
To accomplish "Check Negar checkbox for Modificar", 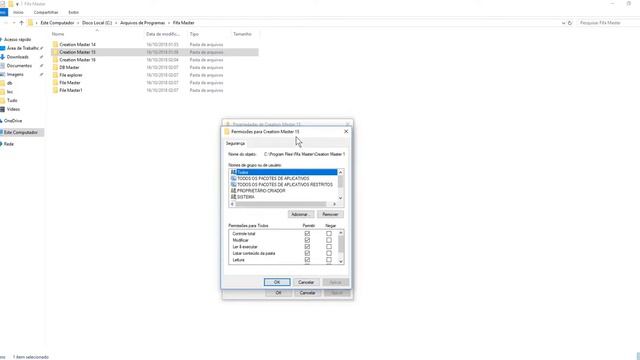I will (x=329, y=240).
